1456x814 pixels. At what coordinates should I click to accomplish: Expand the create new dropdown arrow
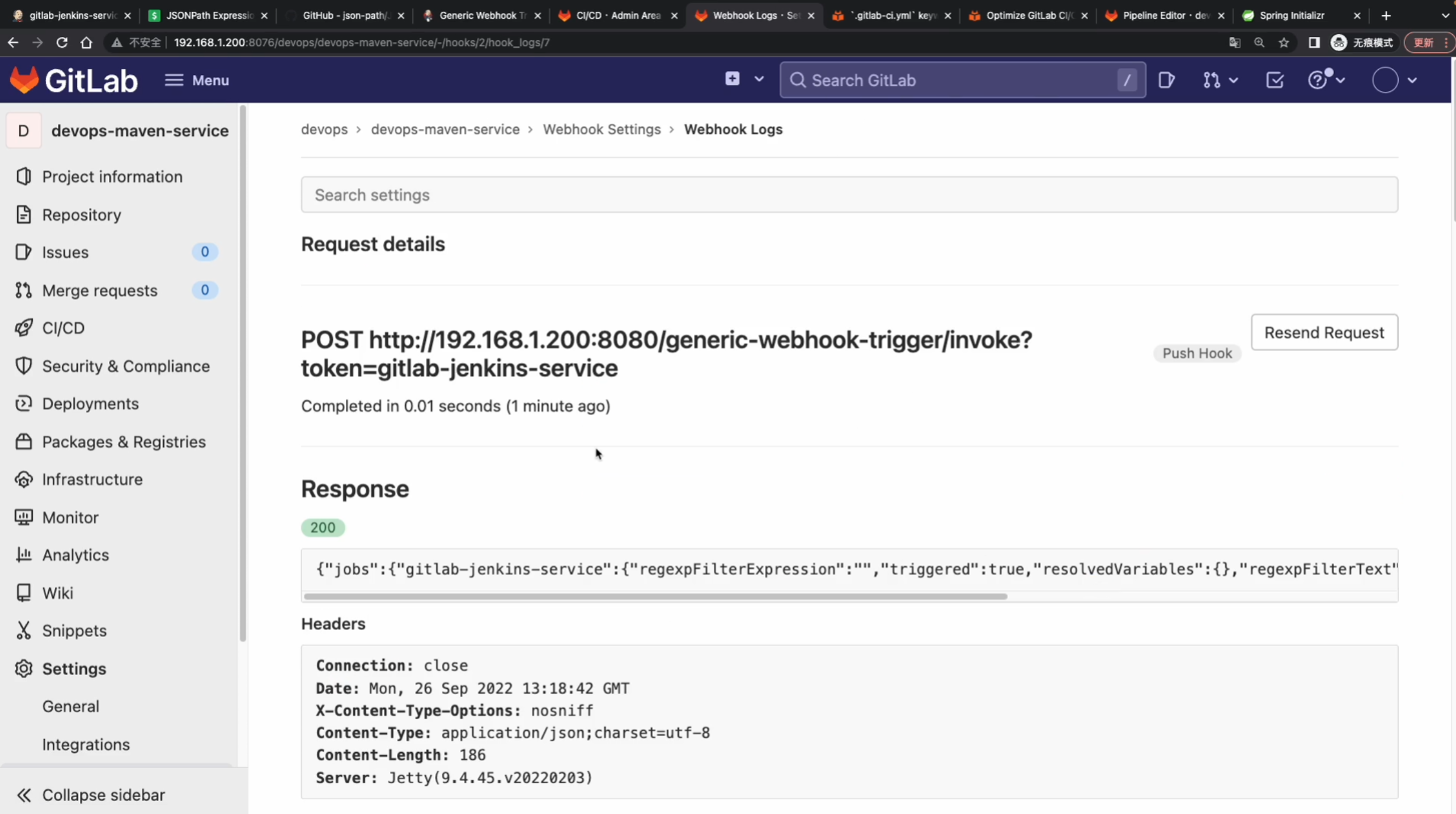coord(759,79)
